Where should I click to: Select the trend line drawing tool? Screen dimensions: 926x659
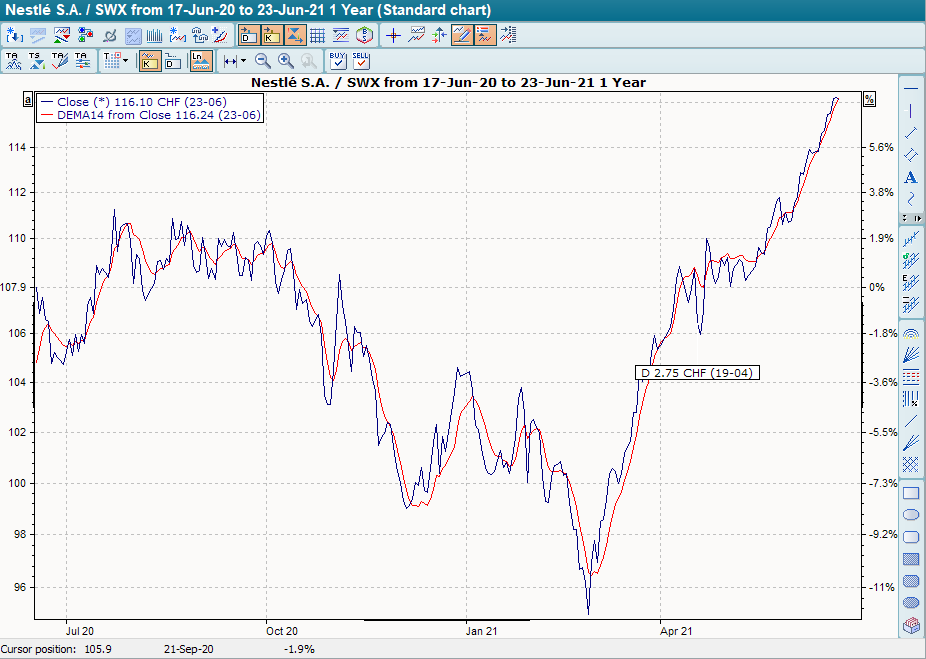click(909, 132)
